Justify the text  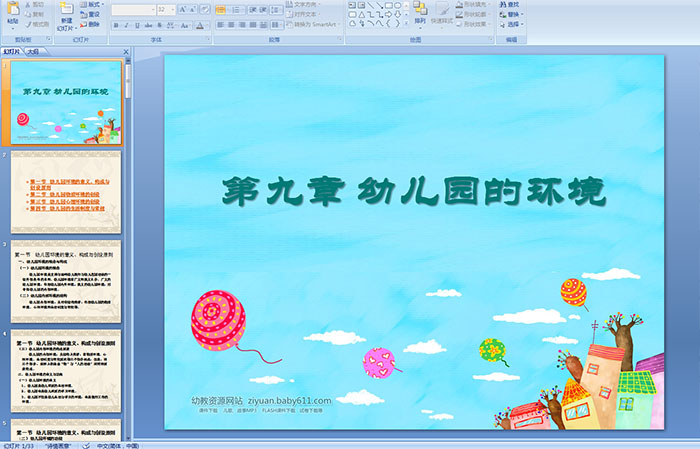tap(253, 25)
